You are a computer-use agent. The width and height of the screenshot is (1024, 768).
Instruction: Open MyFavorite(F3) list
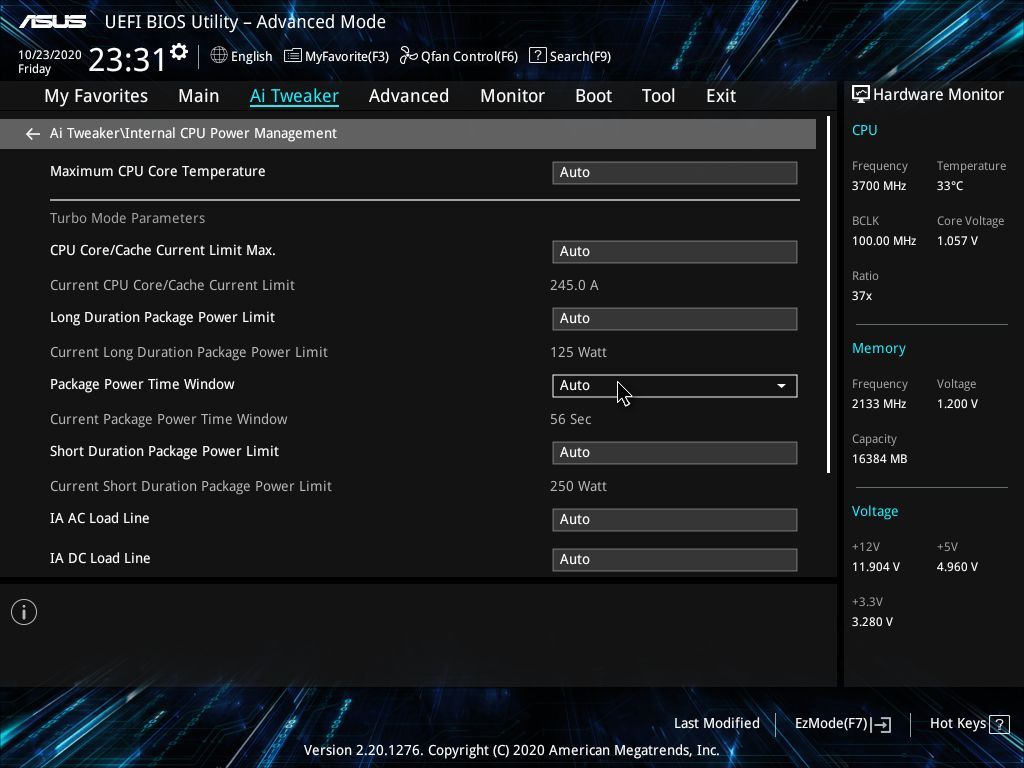[x=336, y=56]
